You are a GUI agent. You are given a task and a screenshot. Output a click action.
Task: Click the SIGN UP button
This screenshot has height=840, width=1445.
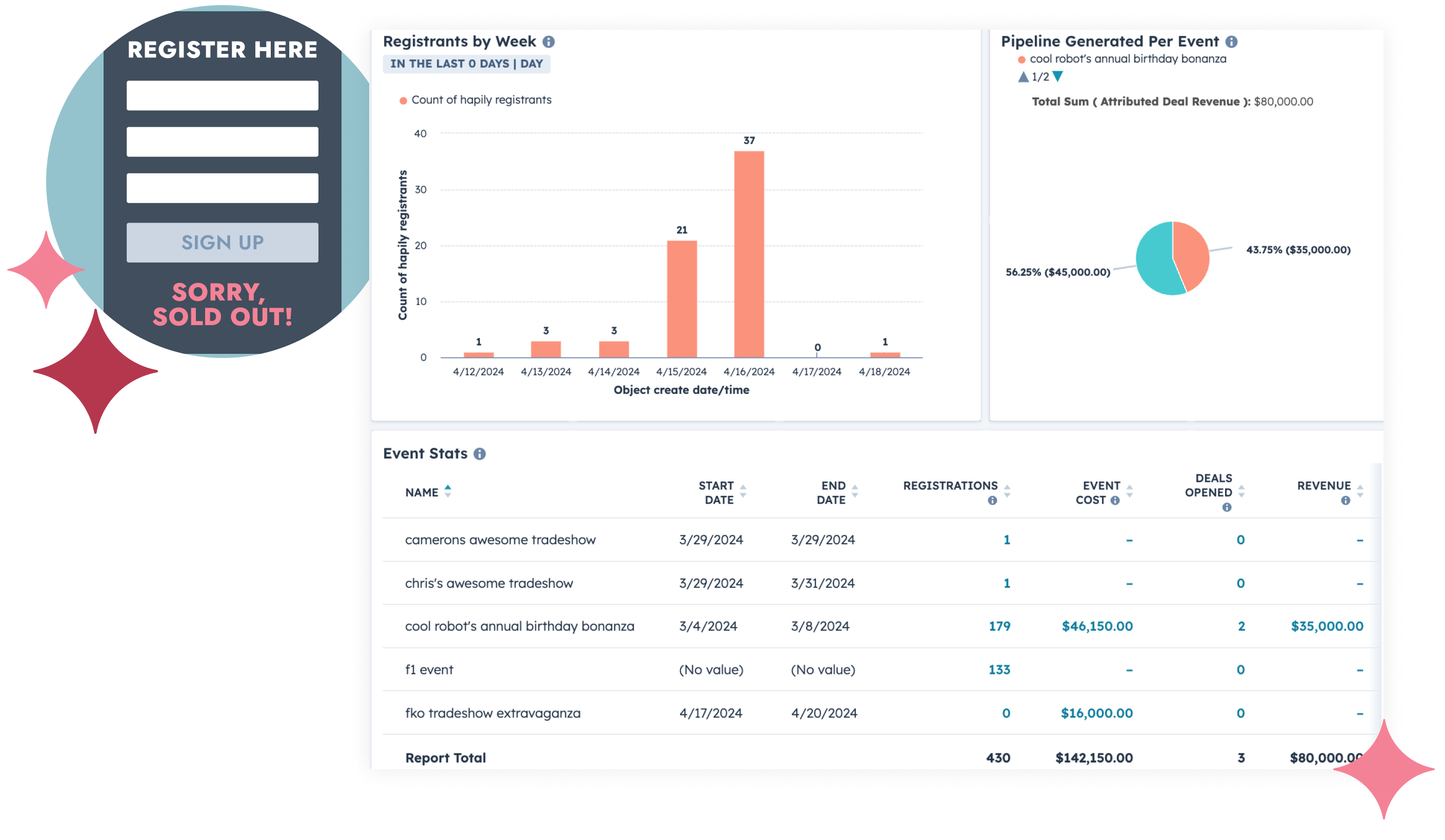[223, 243]
